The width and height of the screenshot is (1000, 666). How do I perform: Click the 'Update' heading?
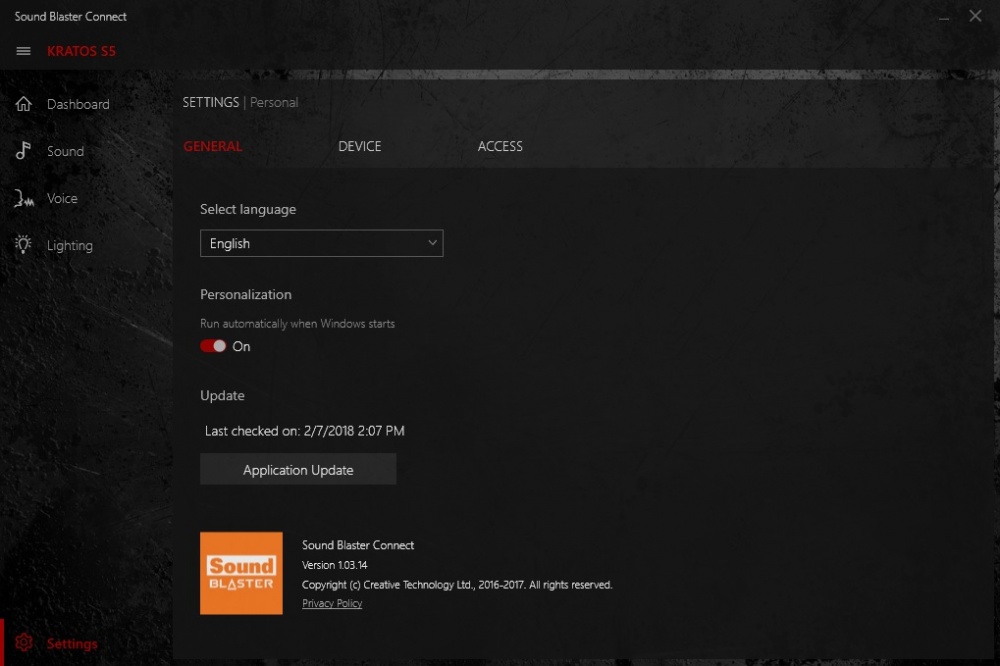click(222, 396)
